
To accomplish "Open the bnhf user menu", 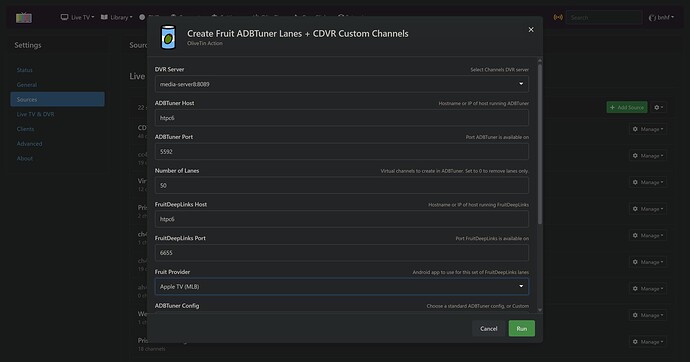I will coord(661,18).
